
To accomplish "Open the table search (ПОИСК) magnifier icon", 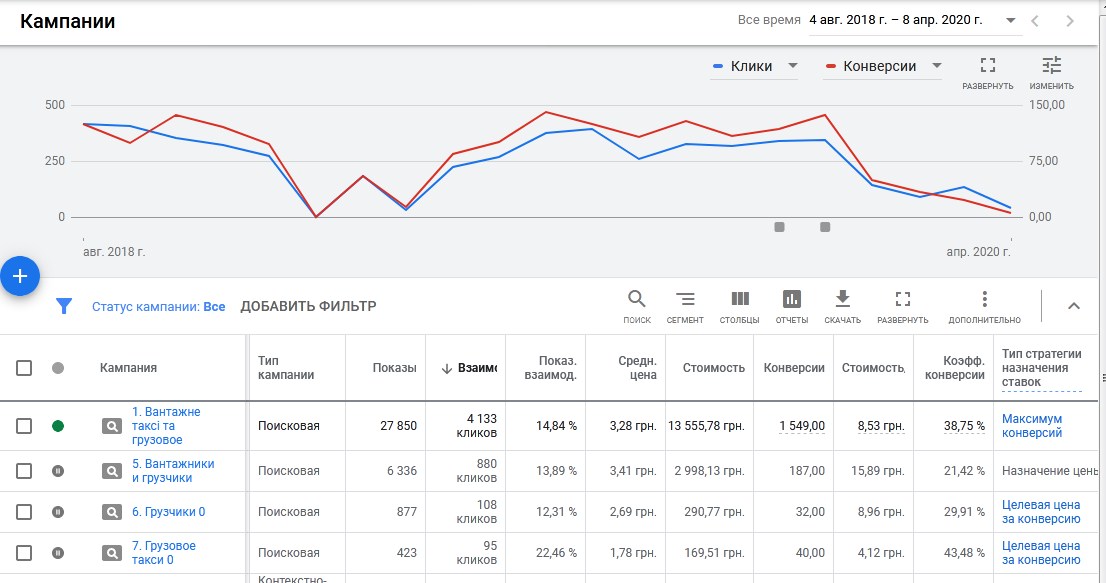I will [x=636, y=299].
